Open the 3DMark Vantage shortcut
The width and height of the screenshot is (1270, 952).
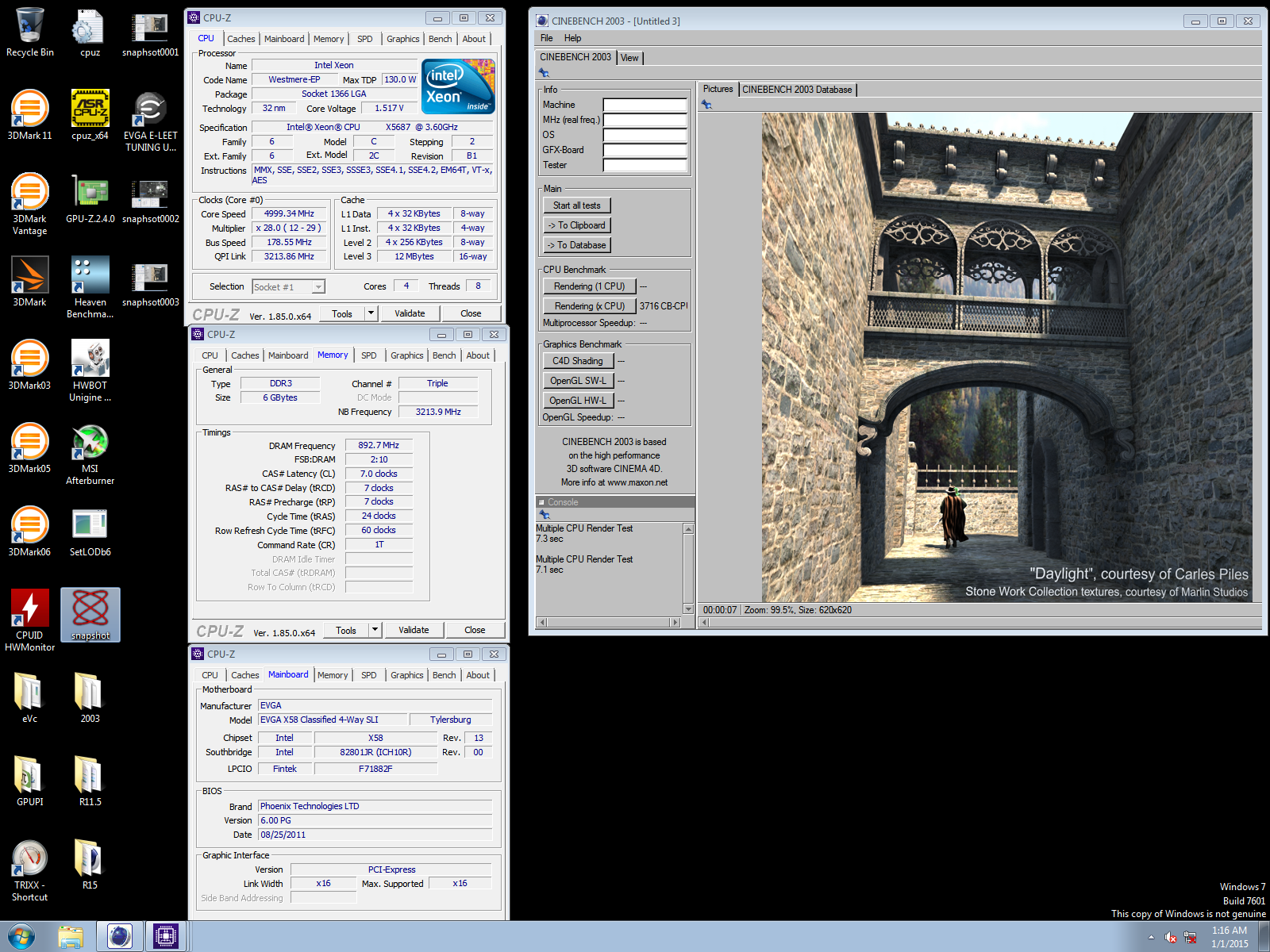click(29, 205)
